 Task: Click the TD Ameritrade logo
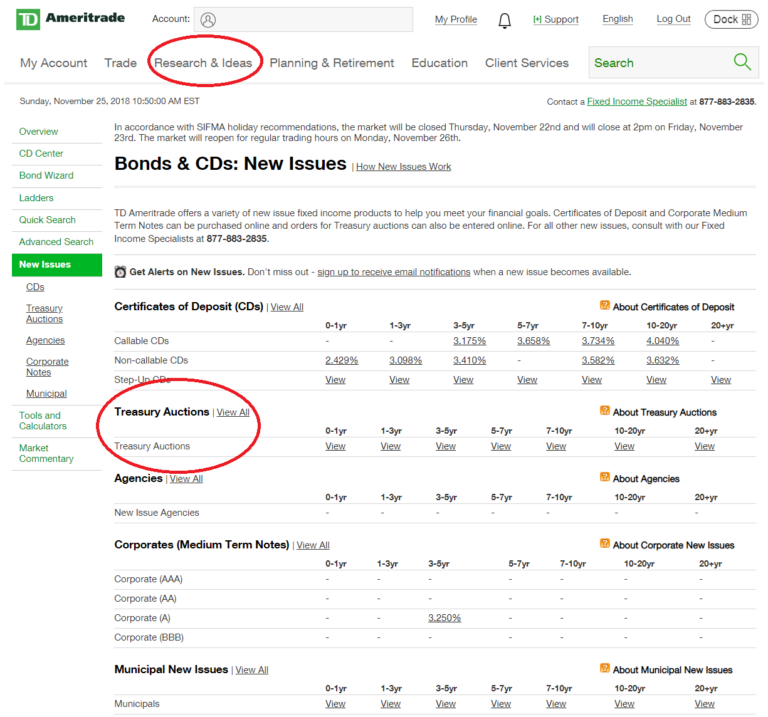[x=71, y=19]
